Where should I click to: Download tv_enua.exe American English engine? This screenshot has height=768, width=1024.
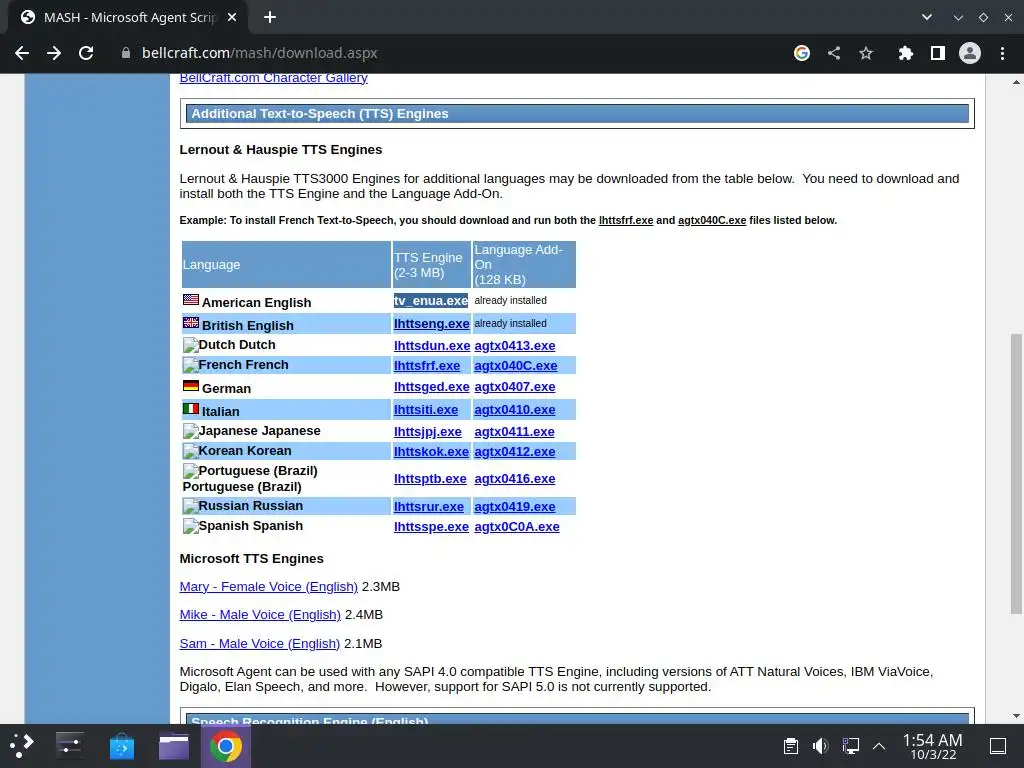point(431,300)
